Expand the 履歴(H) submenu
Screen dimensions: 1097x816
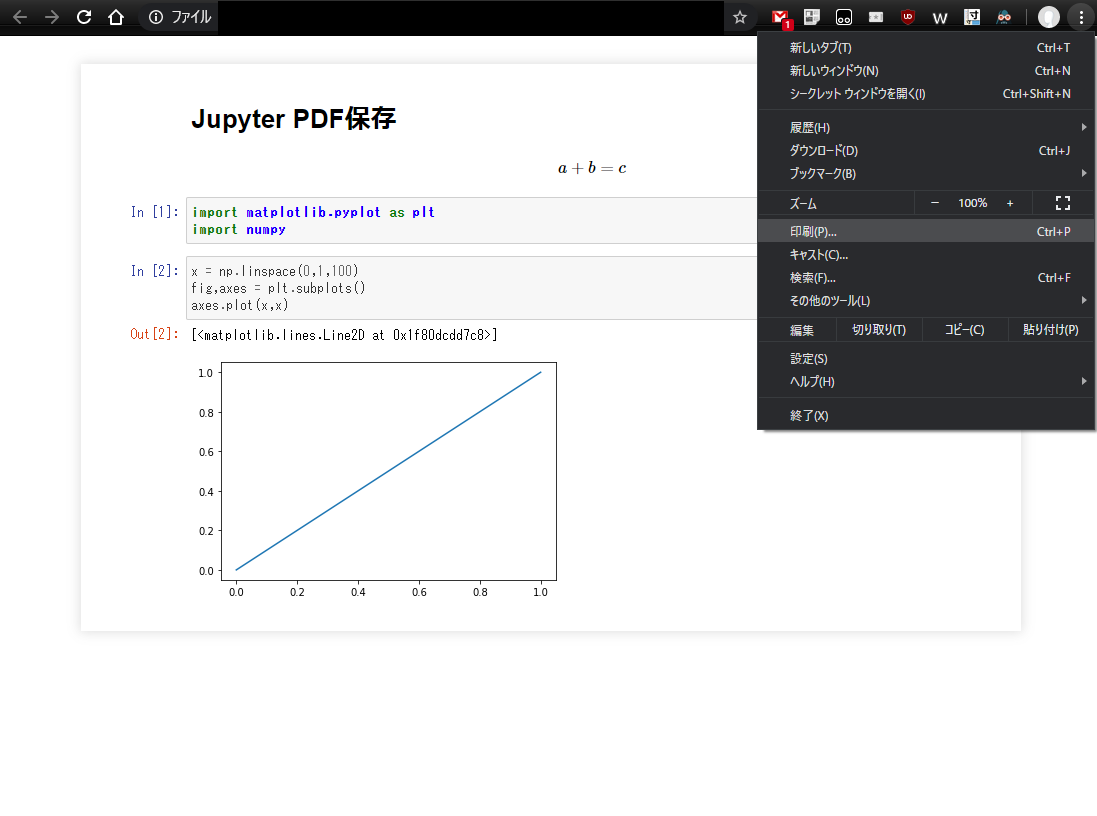coord(926,127)
